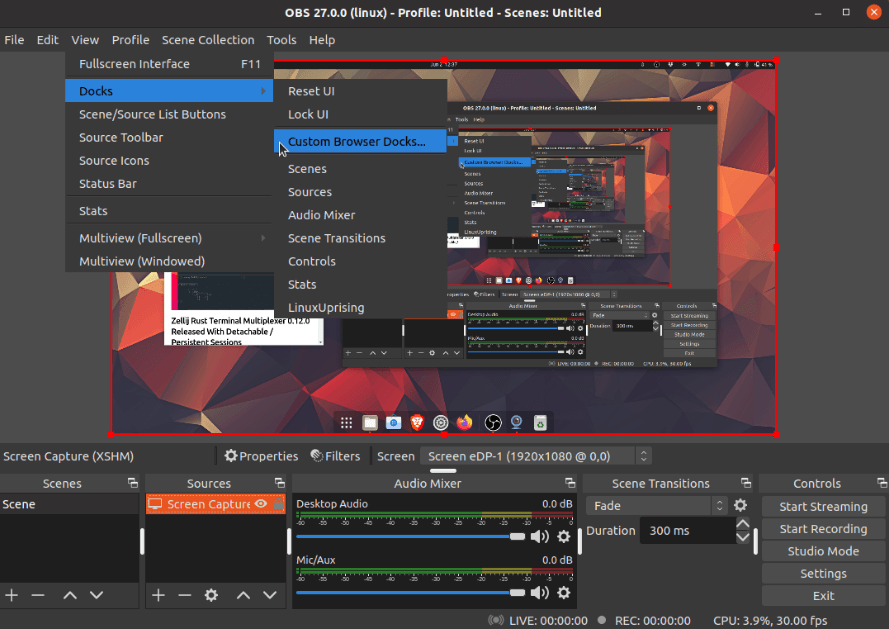Undock the Scene Transitions panel with its float icon
Screen dimensions: 889x629
click(x=746, y=483)
